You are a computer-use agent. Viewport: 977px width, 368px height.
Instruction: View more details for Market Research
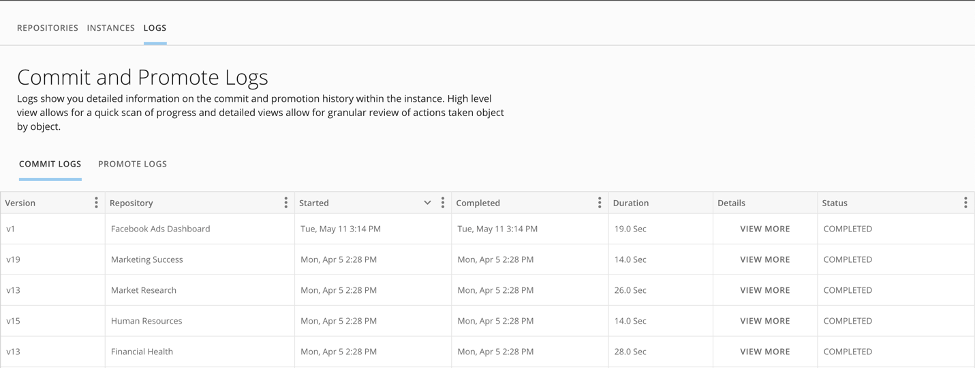765,290
